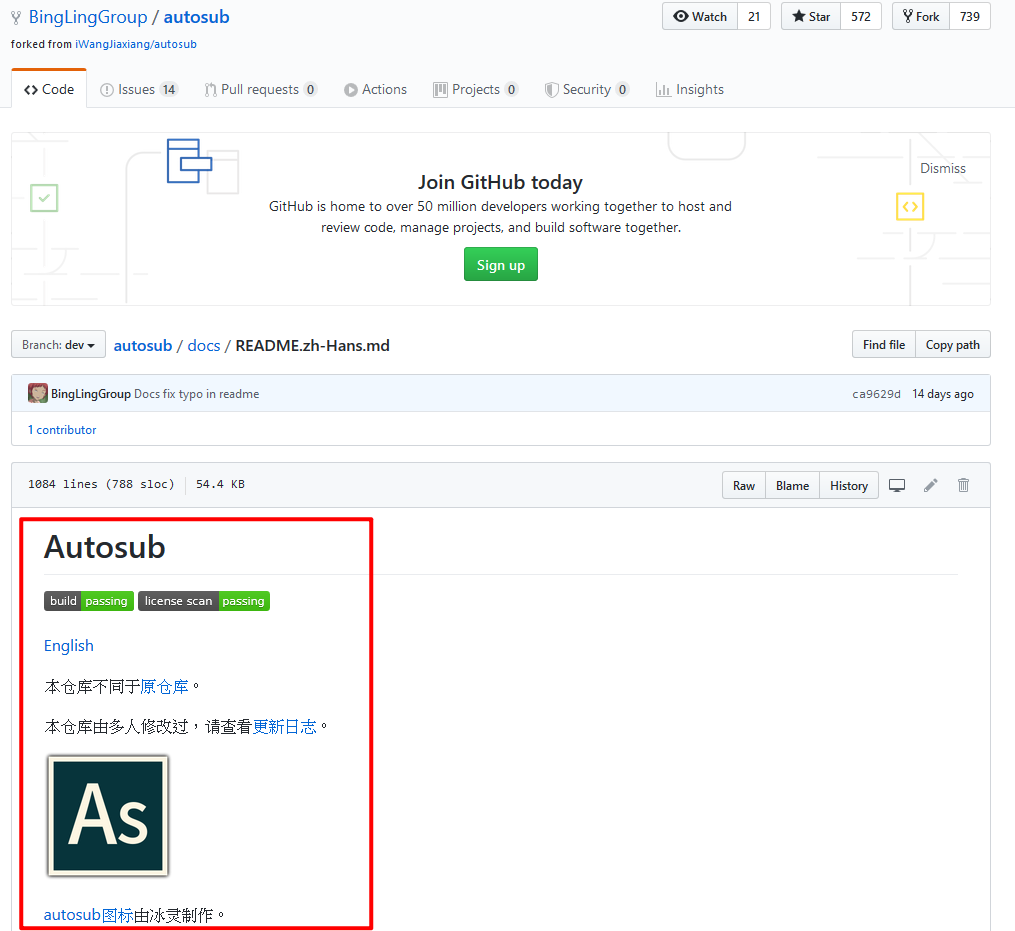Open rendered view via the monitor icon
Screen dimensions: 1015x931
897,485
